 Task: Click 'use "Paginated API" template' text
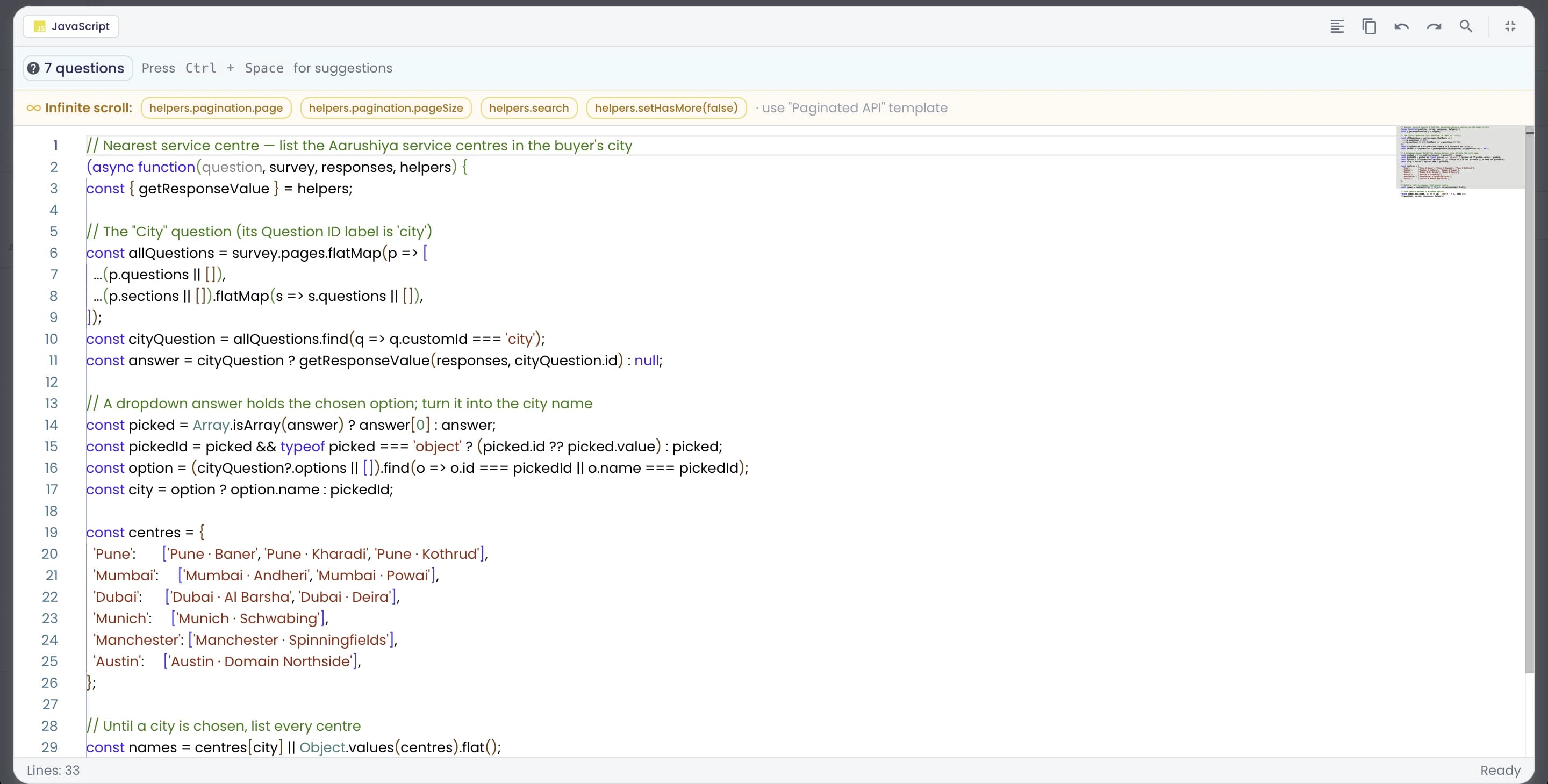(855, 108)
